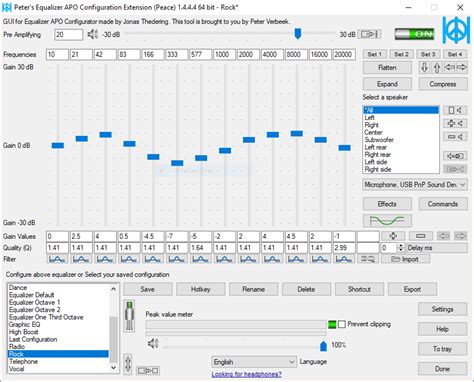This screenshot has width=474, height=382.
Task: Click the Delete button
Action: (x=306, y=289)
